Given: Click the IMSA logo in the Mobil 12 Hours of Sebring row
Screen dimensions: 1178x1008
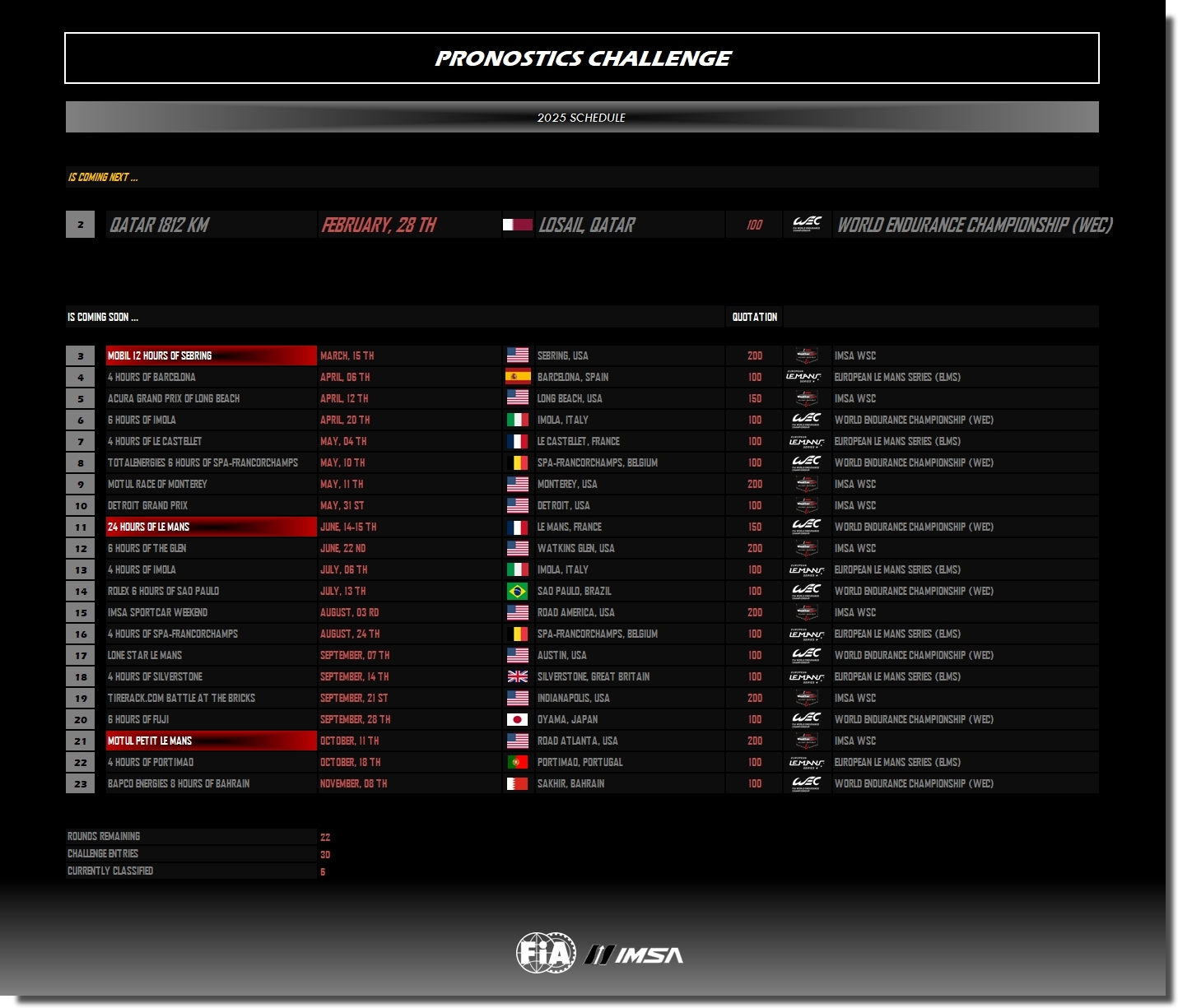Looking at the screenshot, I should tap(807, 355).
